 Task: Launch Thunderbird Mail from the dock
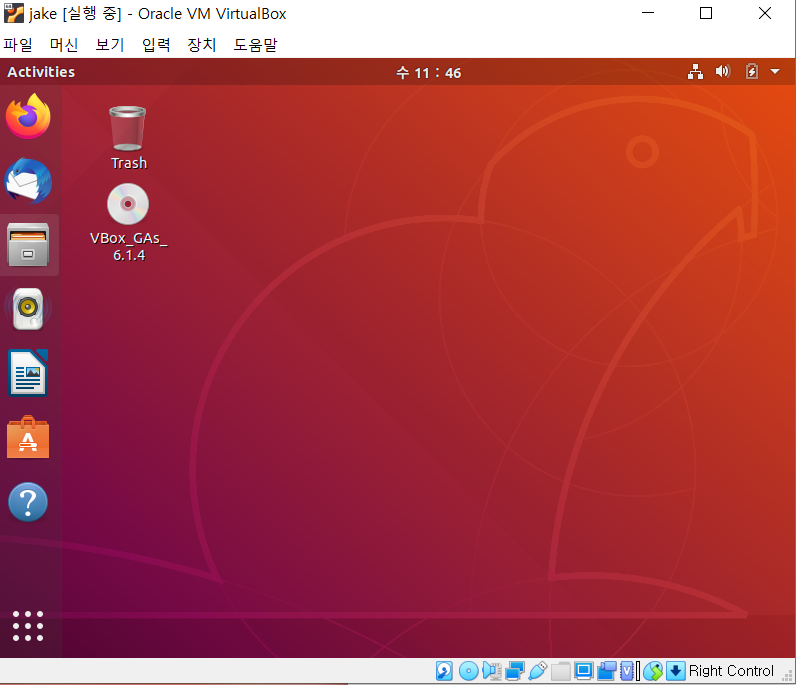(28, 181)
